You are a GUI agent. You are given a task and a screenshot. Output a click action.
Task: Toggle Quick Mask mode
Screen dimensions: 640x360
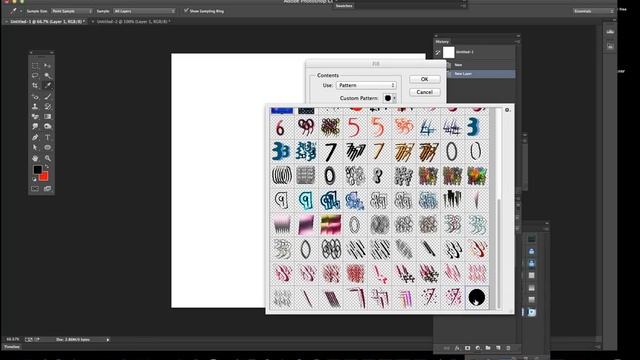coord(35,189)
